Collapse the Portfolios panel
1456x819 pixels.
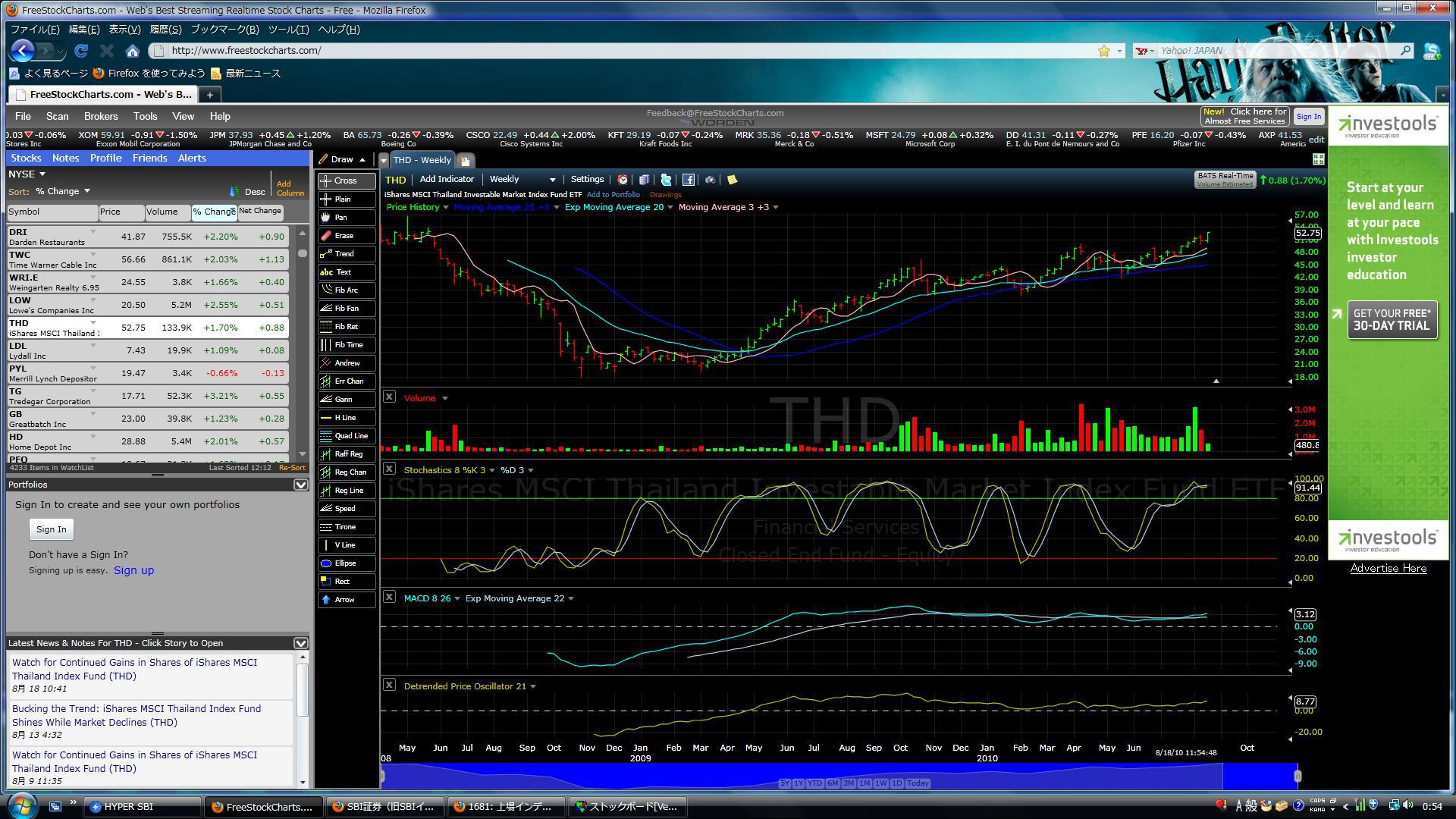[x=300, y=485]
